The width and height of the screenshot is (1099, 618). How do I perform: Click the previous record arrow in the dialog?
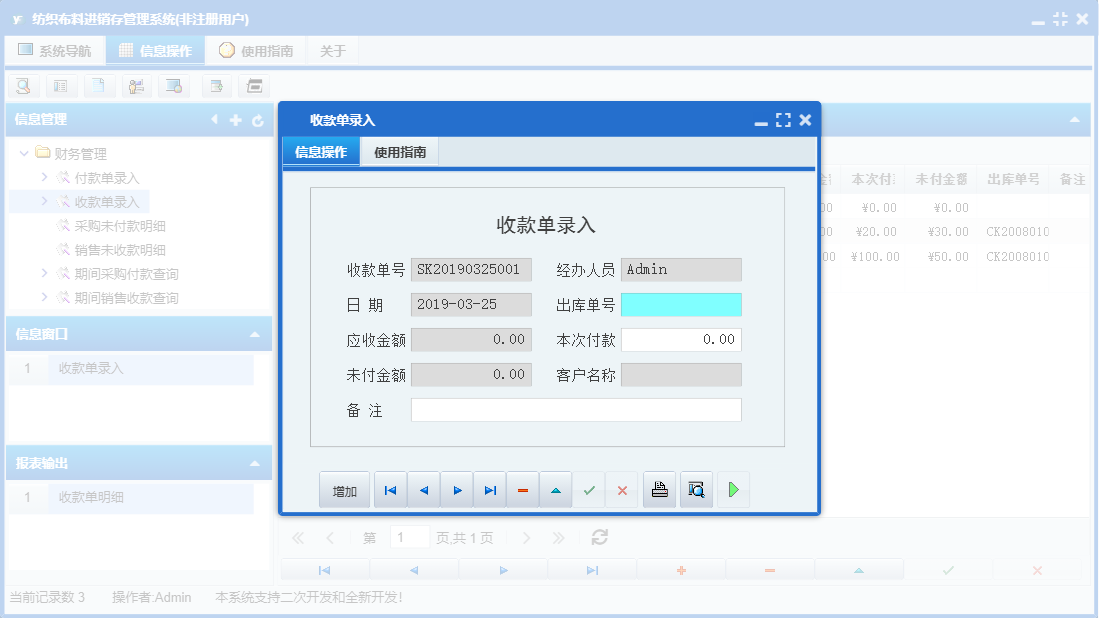pos(424,489)
